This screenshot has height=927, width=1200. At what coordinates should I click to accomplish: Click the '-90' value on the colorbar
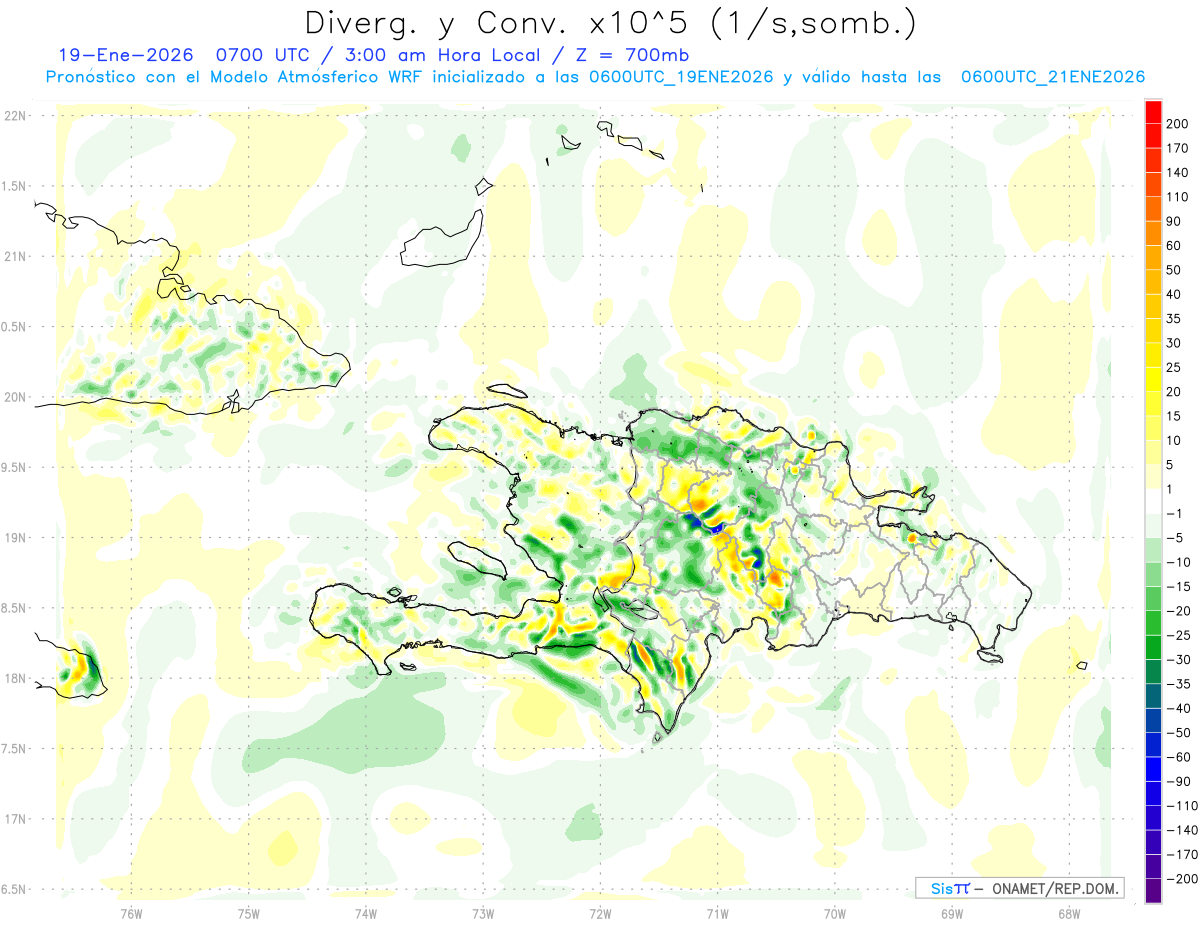1177,782
